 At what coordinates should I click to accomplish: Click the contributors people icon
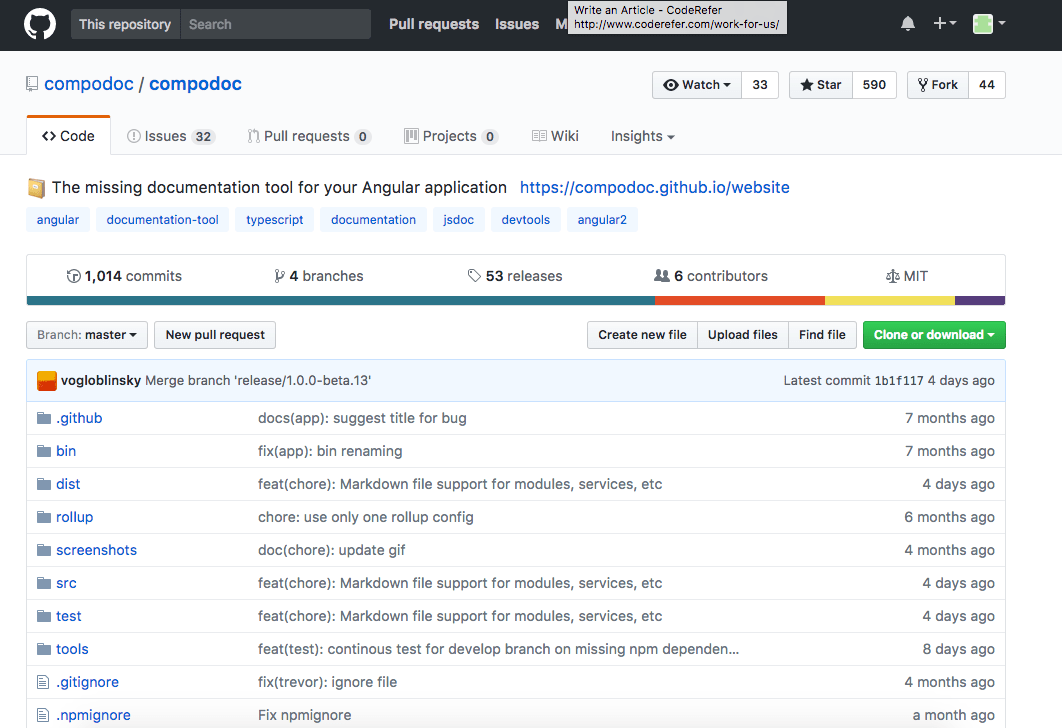(662, 276)
